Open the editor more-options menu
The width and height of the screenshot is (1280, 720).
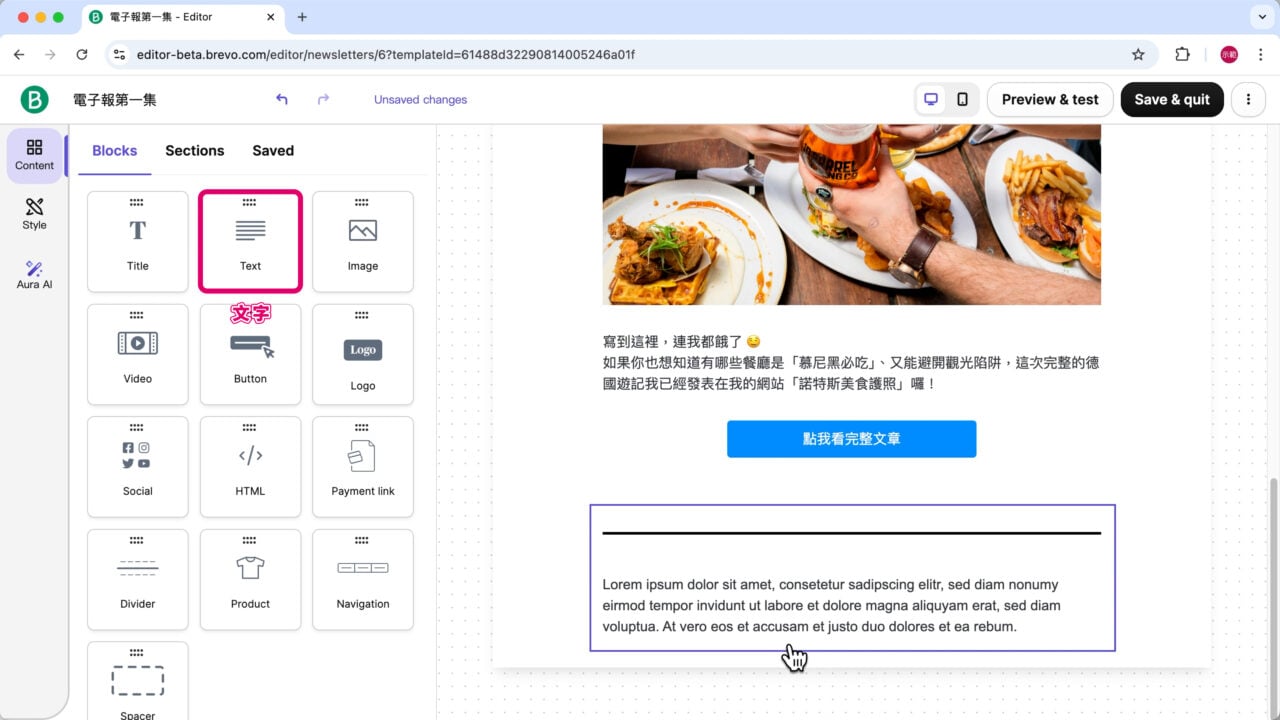pos(1248,99)
